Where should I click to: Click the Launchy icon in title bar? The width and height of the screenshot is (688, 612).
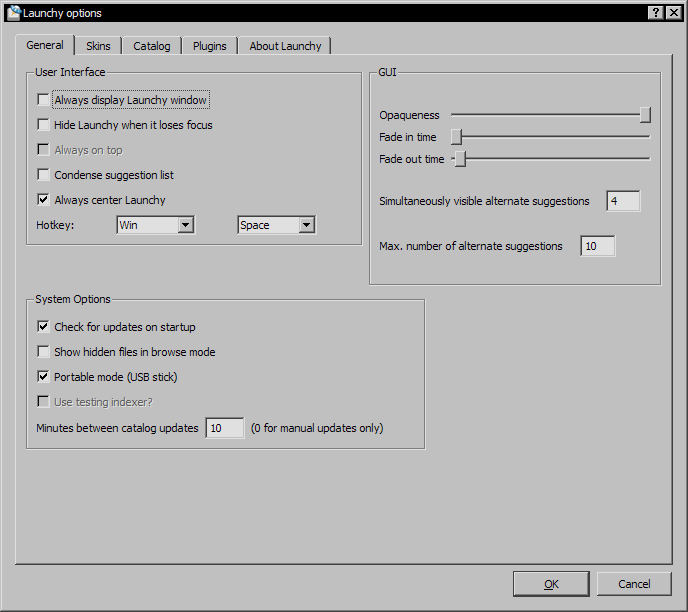(x=13, y=12)
